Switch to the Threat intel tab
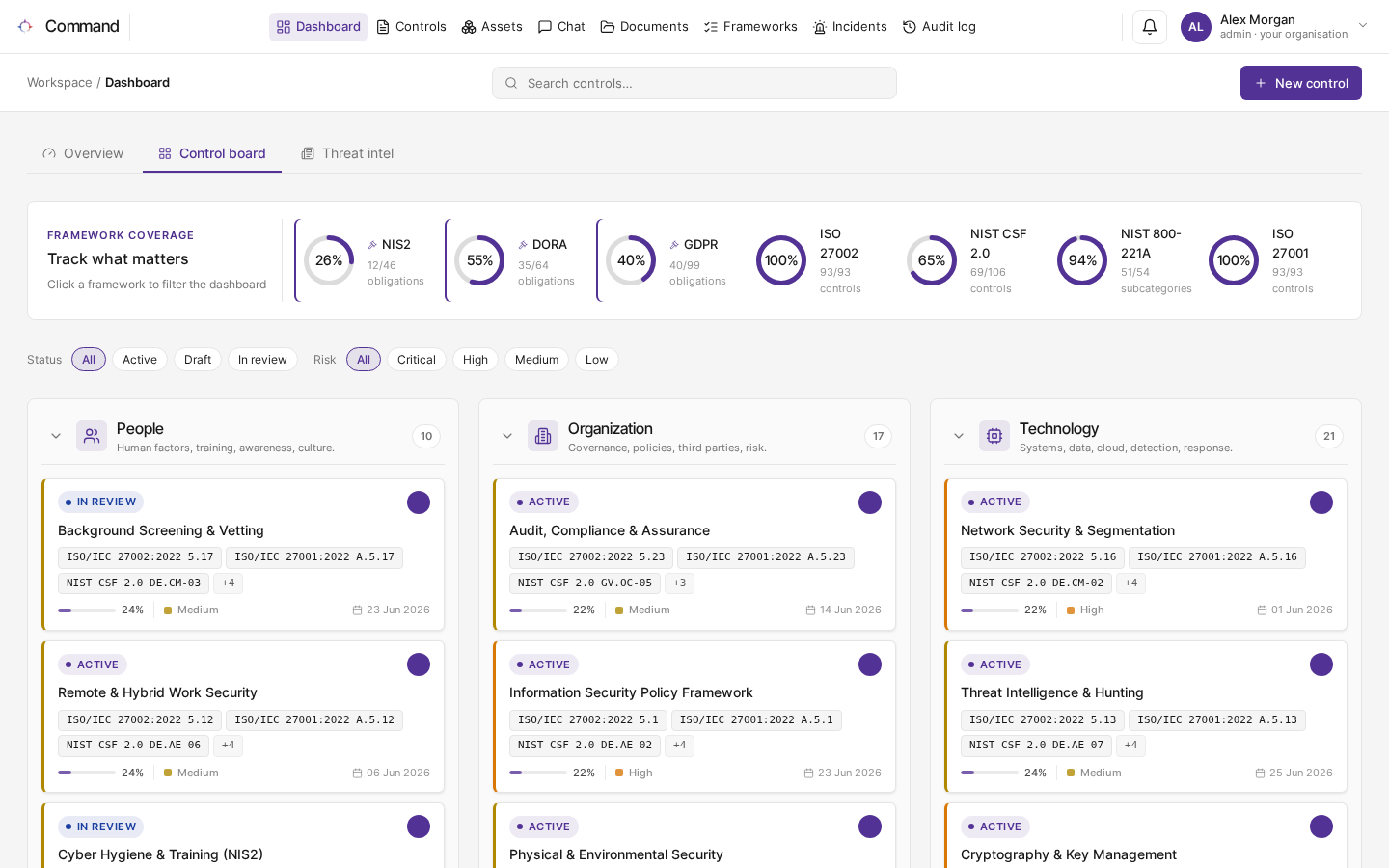1389x868 pixels. [x=347, y=153]
